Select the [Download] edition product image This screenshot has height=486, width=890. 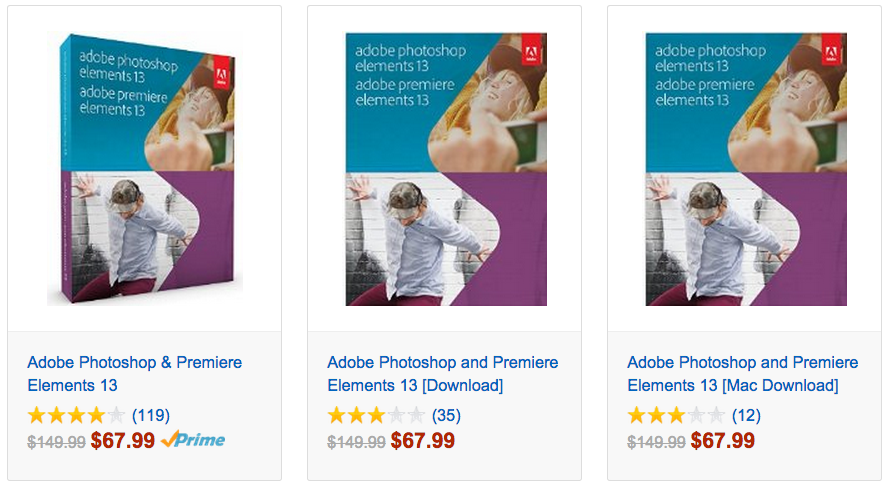(x=446, y=170)
